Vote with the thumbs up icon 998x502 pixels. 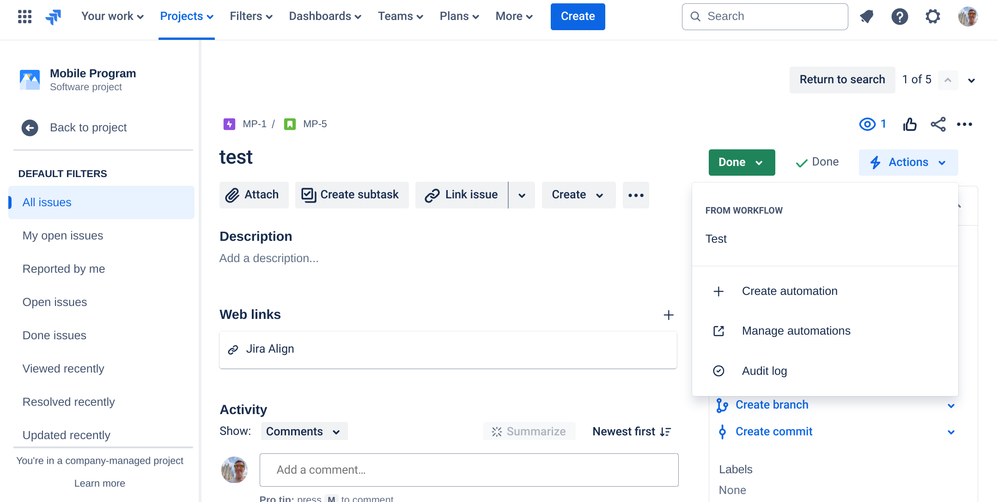(910, 124)
